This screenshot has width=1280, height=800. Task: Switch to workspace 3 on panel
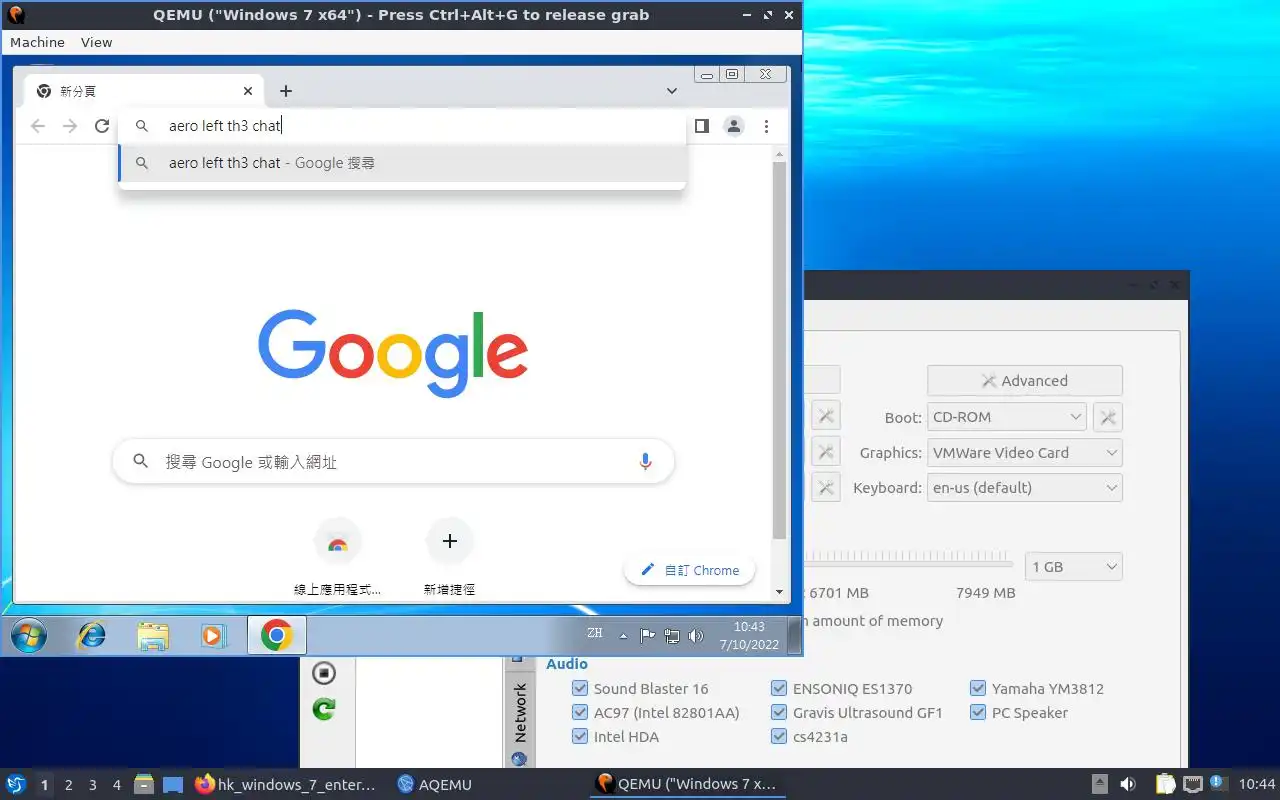tap(92, 785)
